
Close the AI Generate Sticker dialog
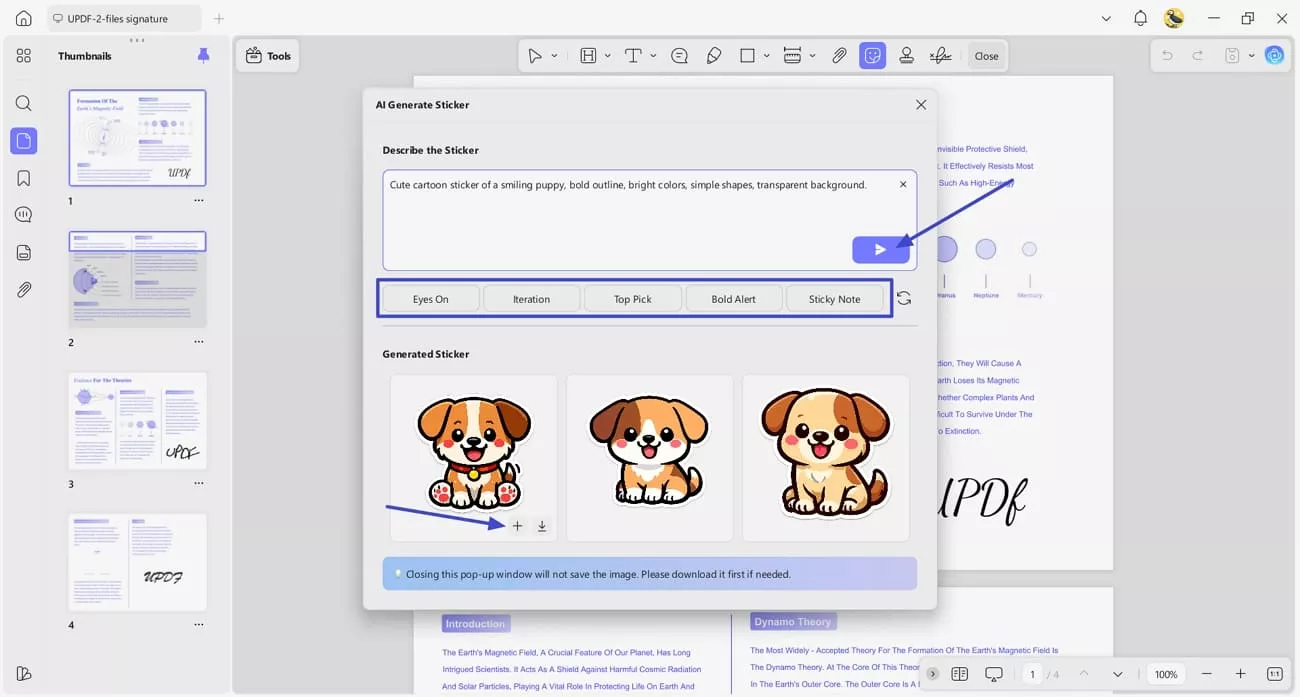[921, 104]
